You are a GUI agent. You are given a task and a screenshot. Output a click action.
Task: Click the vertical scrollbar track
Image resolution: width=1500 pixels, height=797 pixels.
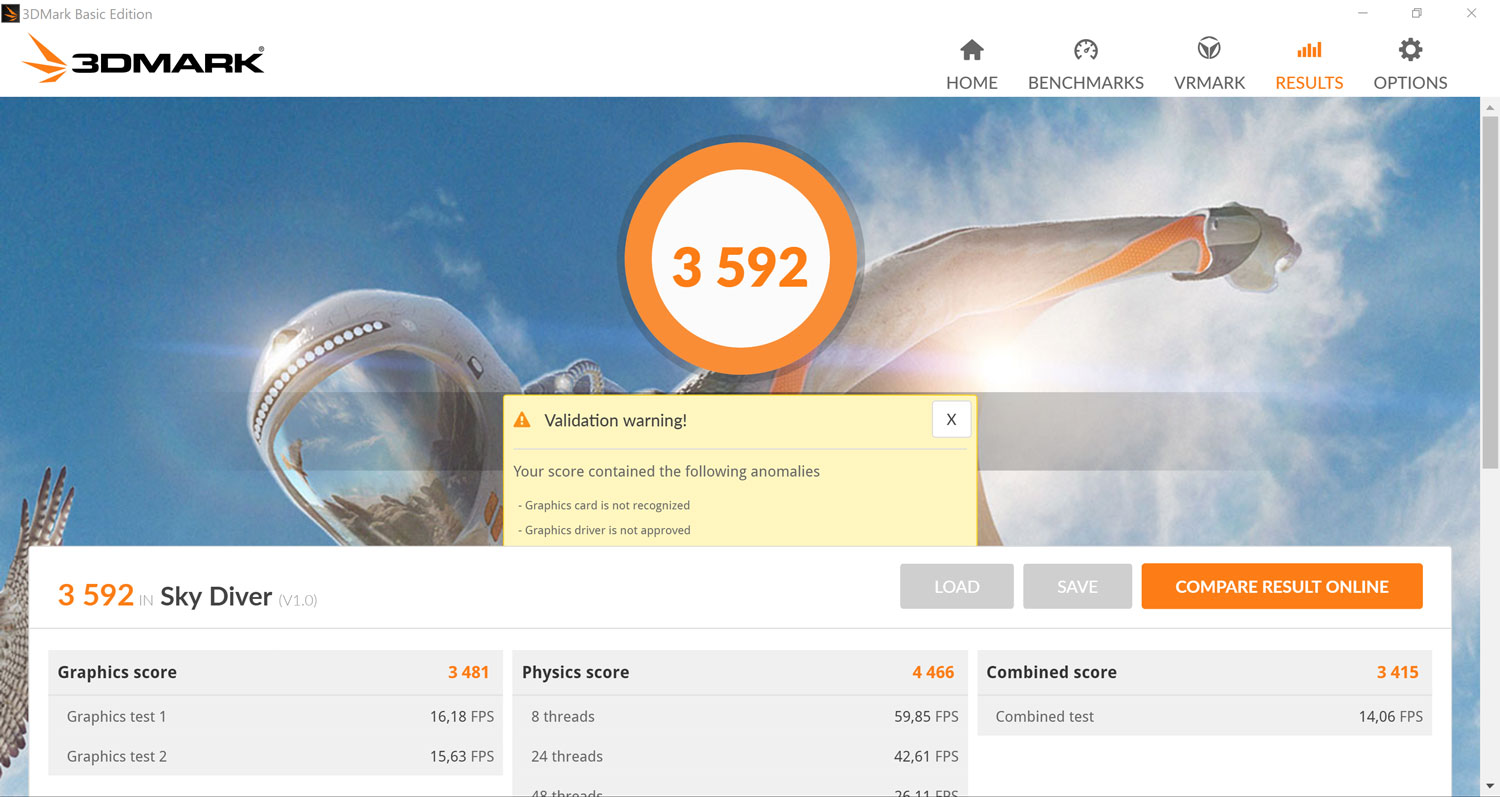click(1490, 447)
